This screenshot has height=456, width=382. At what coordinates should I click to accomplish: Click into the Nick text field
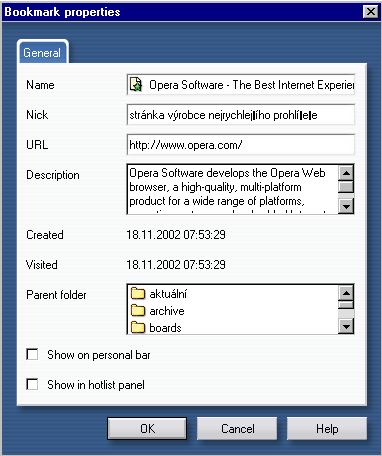coord(241,115)
